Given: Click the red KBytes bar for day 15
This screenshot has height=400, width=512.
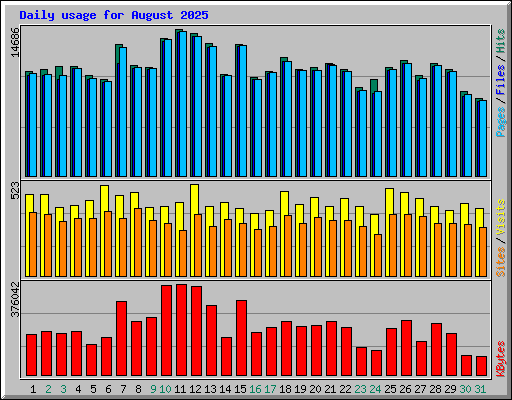Looking at the screenshot, I should pyautogui.click(x=242, y=338).
